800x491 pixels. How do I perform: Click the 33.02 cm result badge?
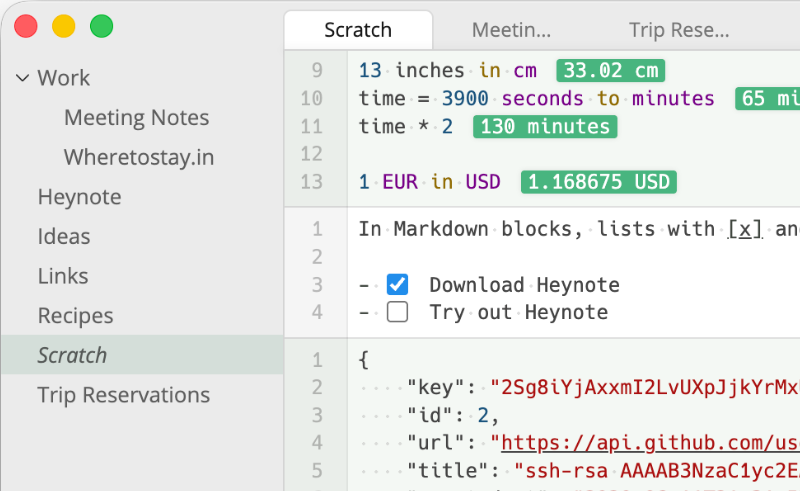610,71
